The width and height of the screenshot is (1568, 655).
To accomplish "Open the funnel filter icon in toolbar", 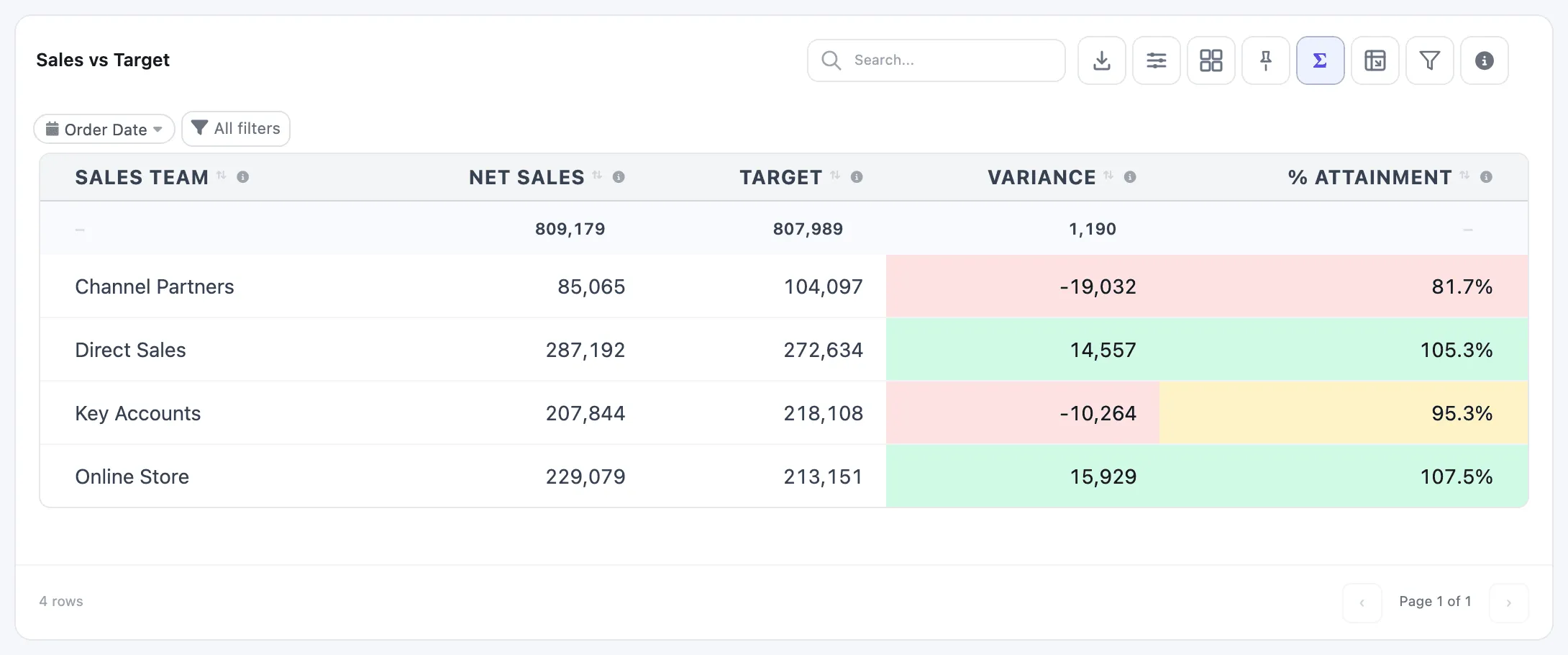I will [x=1429, y=60].
